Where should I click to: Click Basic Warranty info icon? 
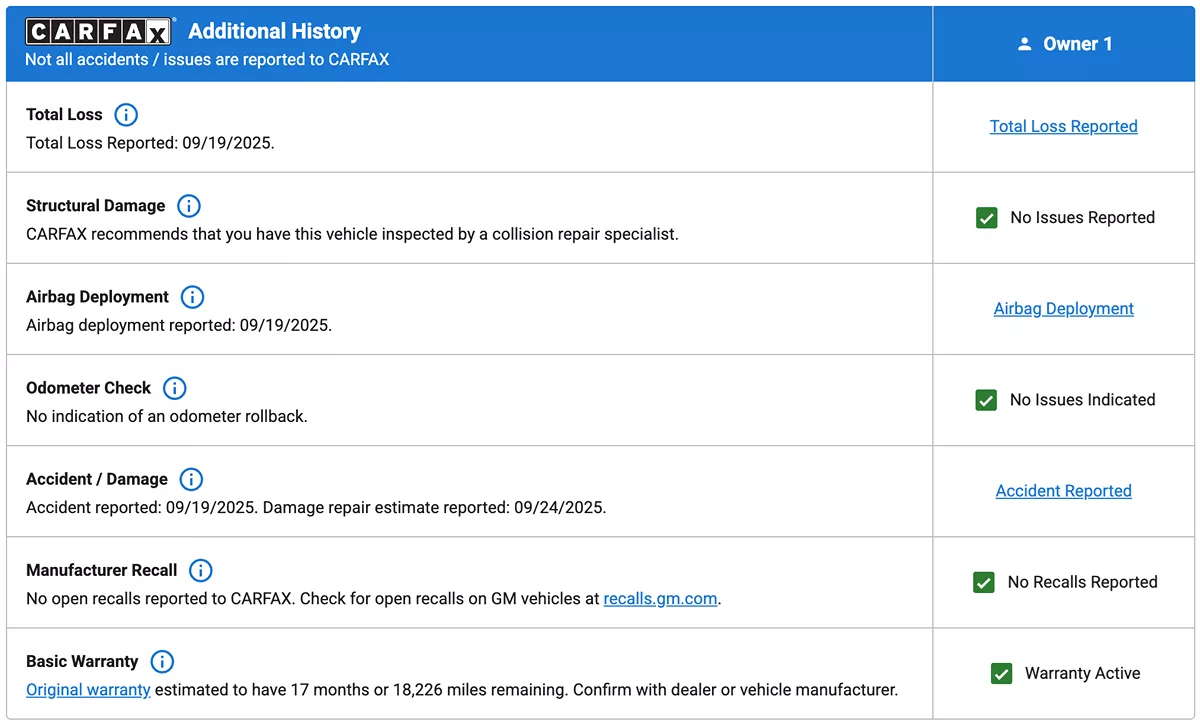pyautogui.click(x=161, y=661)
